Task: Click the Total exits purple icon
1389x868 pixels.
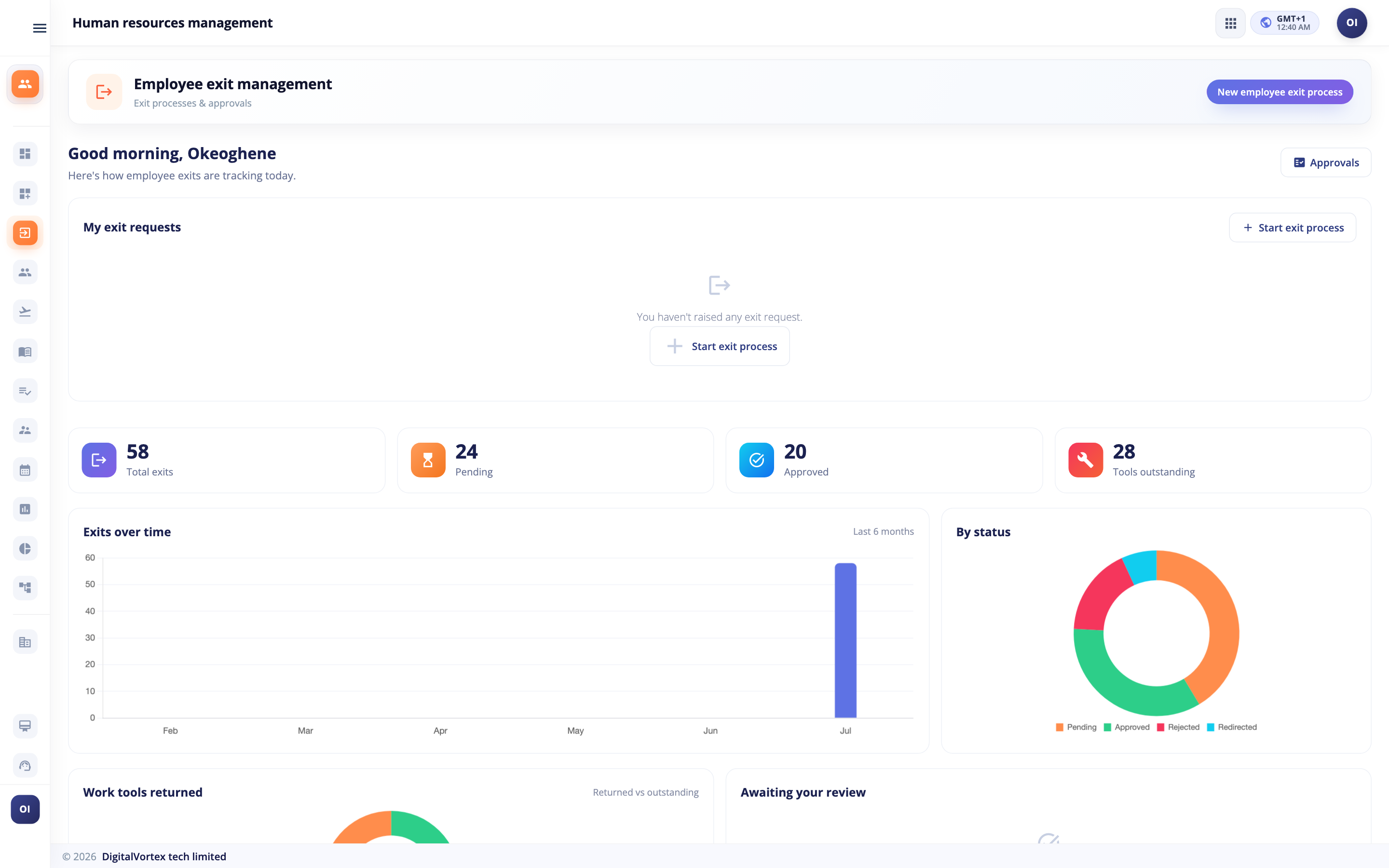Action: pos(99,460)
